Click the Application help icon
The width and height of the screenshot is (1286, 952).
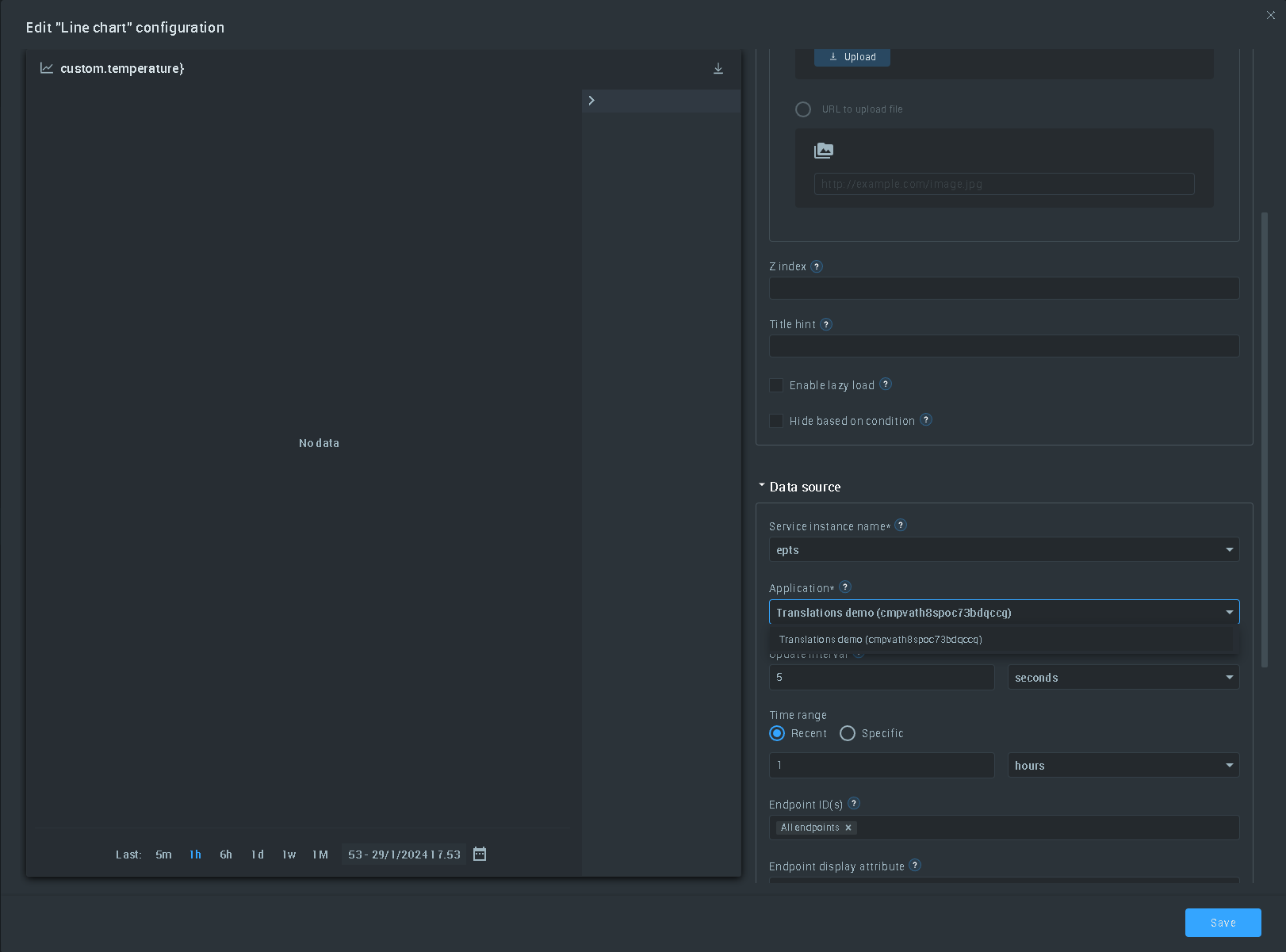click(x=845, y=587)
